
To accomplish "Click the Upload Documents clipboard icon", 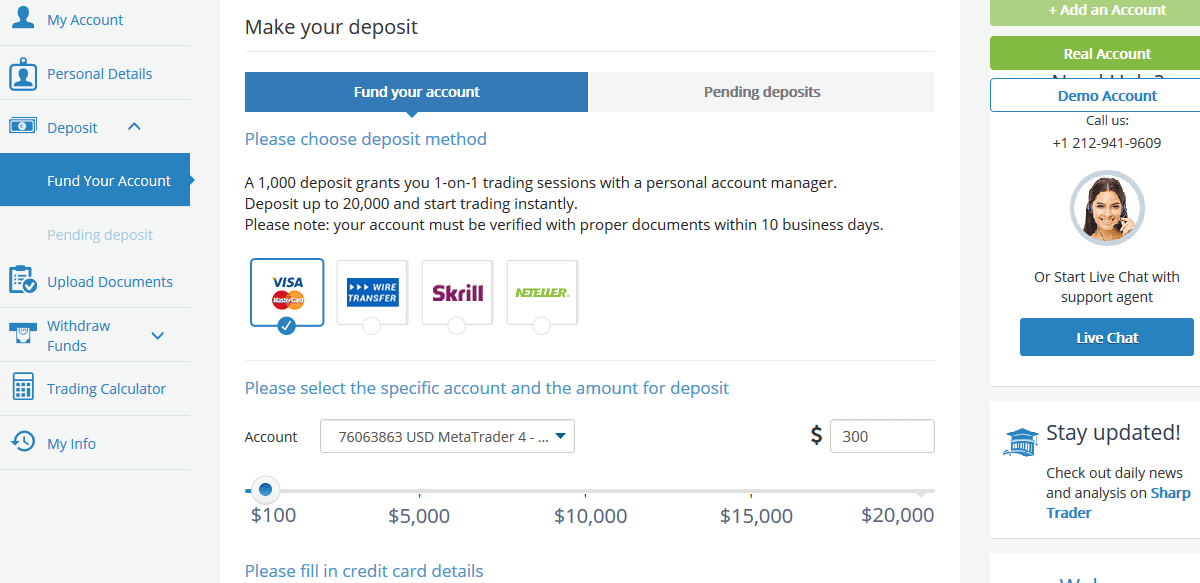I will [23, 281].
